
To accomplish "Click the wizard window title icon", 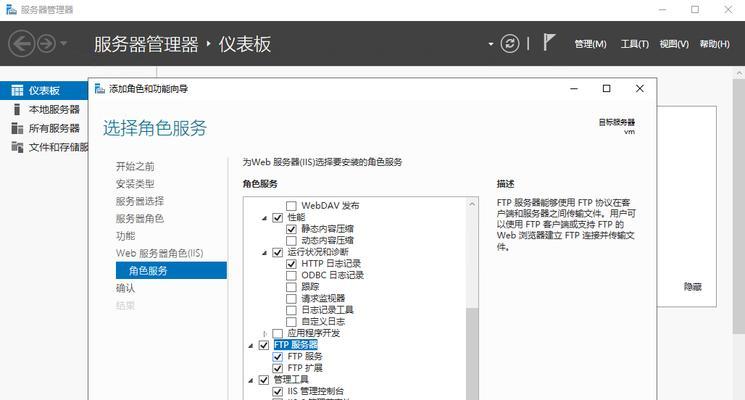I will pyautogui.click(x=100, y=88).
